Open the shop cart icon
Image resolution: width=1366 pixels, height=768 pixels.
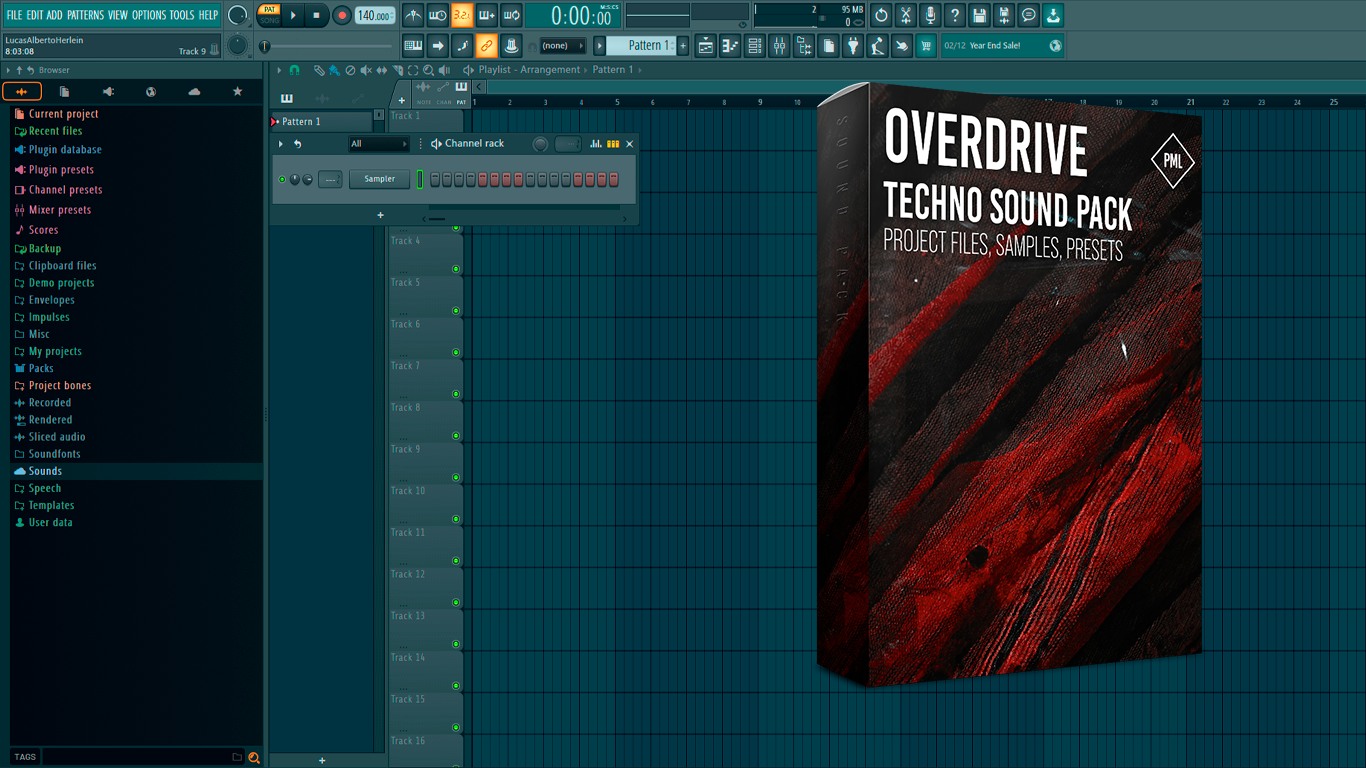point(926,46)
